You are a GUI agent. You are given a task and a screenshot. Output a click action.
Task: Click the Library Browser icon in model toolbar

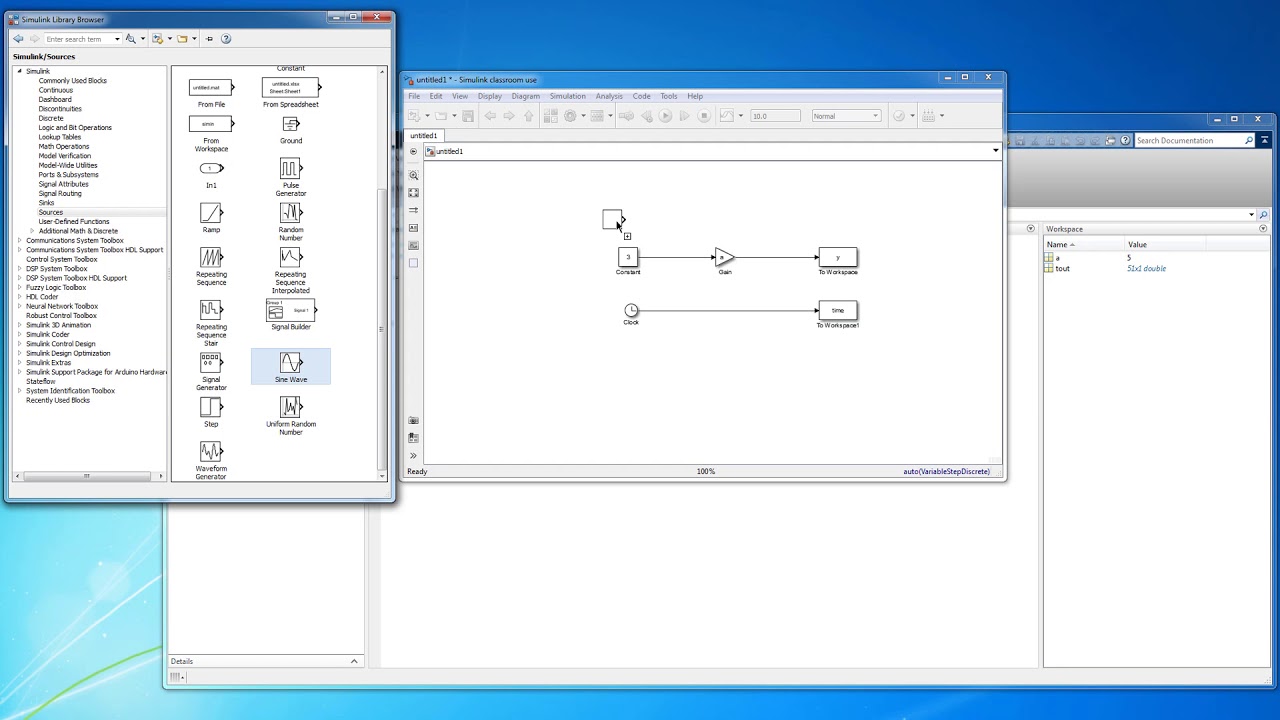pyautogui.click(x=550, y=116)
